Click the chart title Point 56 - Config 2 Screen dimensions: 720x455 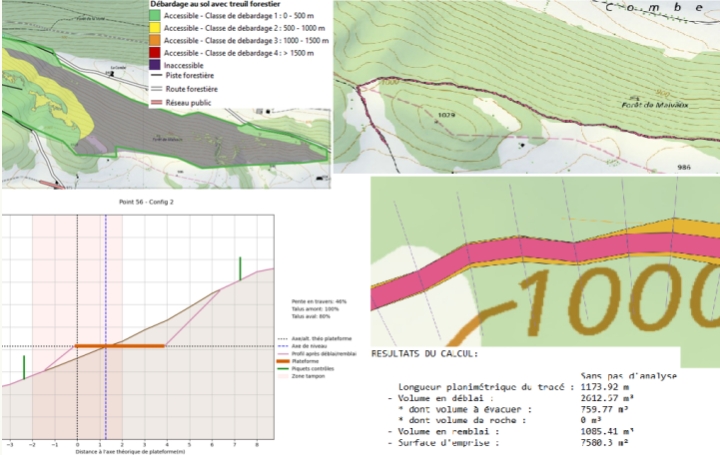point(139,201)
